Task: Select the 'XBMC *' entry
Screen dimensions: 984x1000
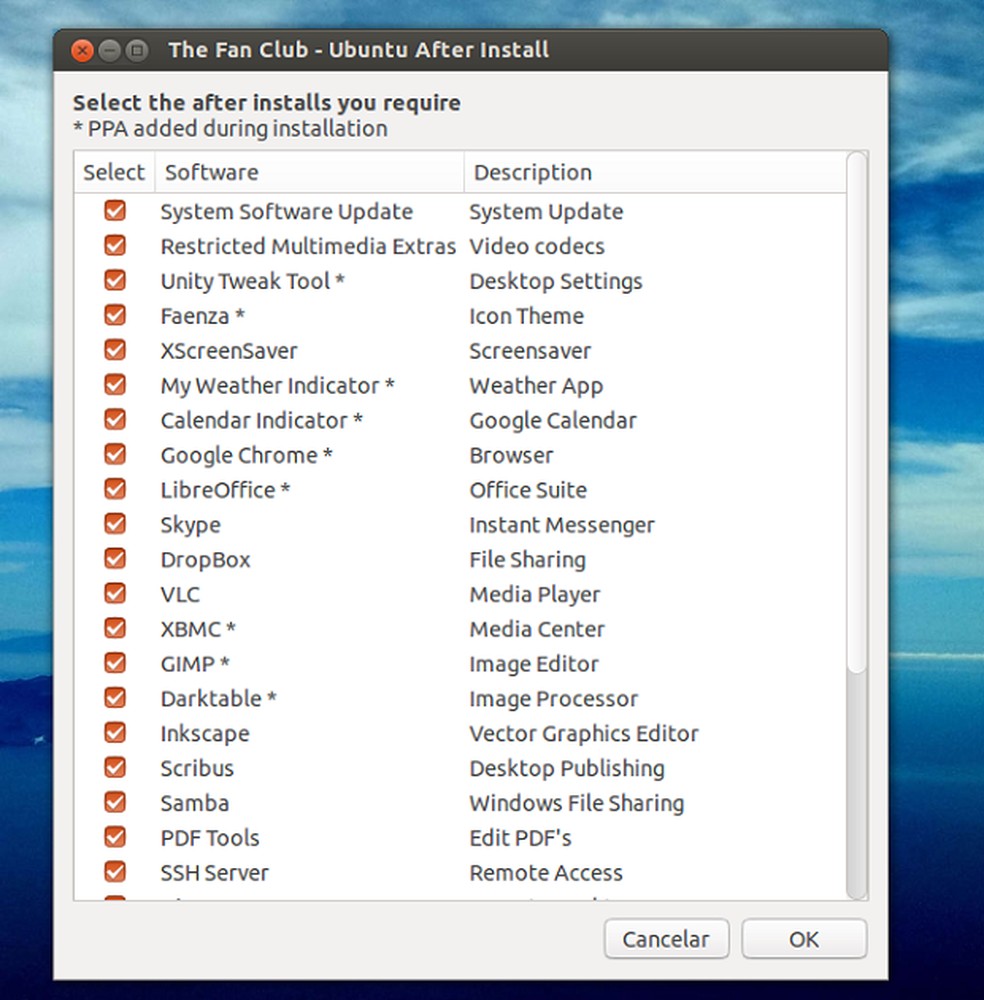Action: coord(198,629)
